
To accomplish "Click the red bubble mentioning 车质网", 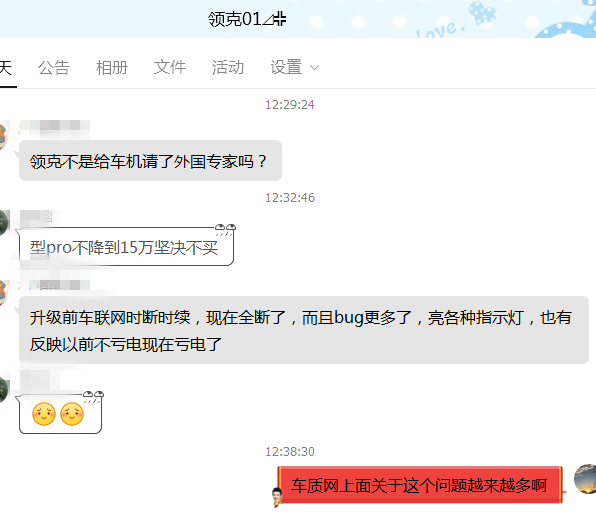I will coord(420,485).
